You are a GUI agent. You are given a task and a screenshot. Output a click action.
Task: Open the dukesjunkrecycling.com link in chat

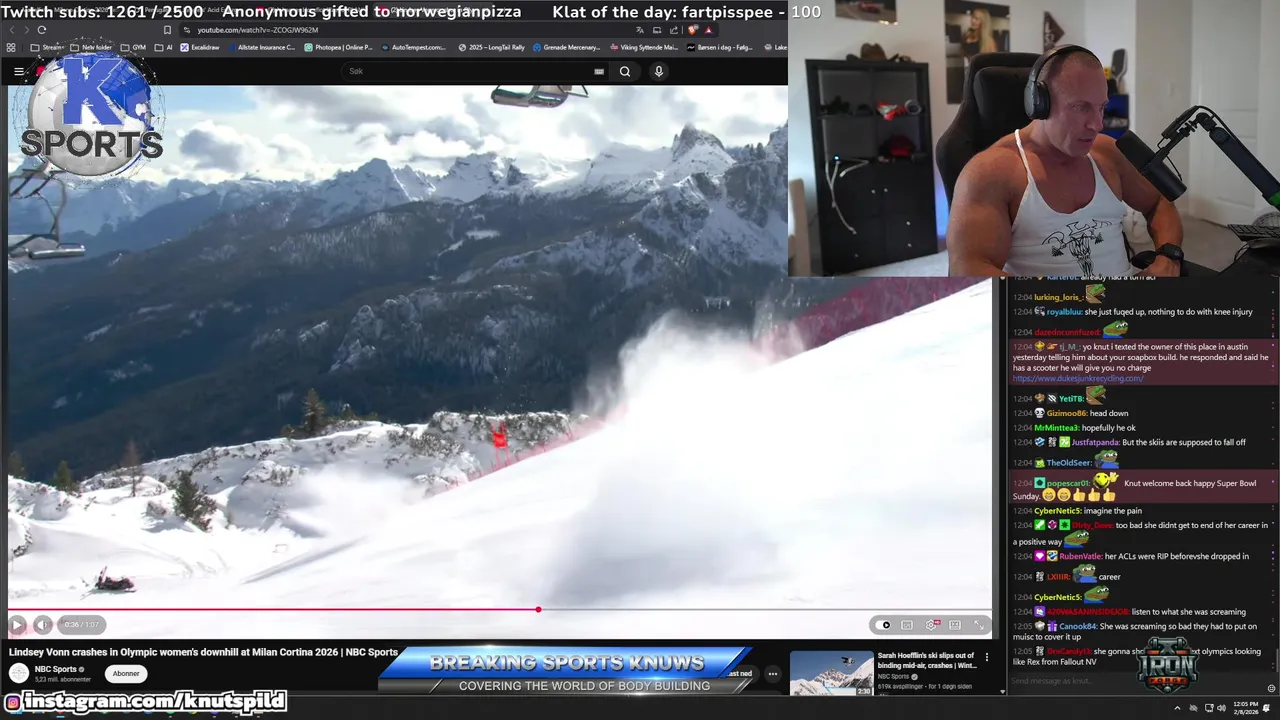pyautogui.click(x=1077, y=378)
